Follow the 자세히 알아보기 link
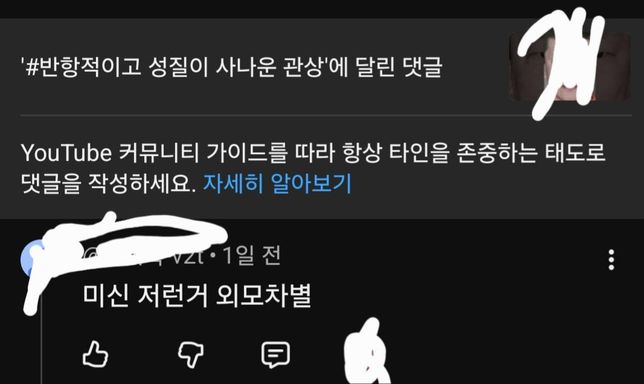Screen dimensions: 644x384 277,183
